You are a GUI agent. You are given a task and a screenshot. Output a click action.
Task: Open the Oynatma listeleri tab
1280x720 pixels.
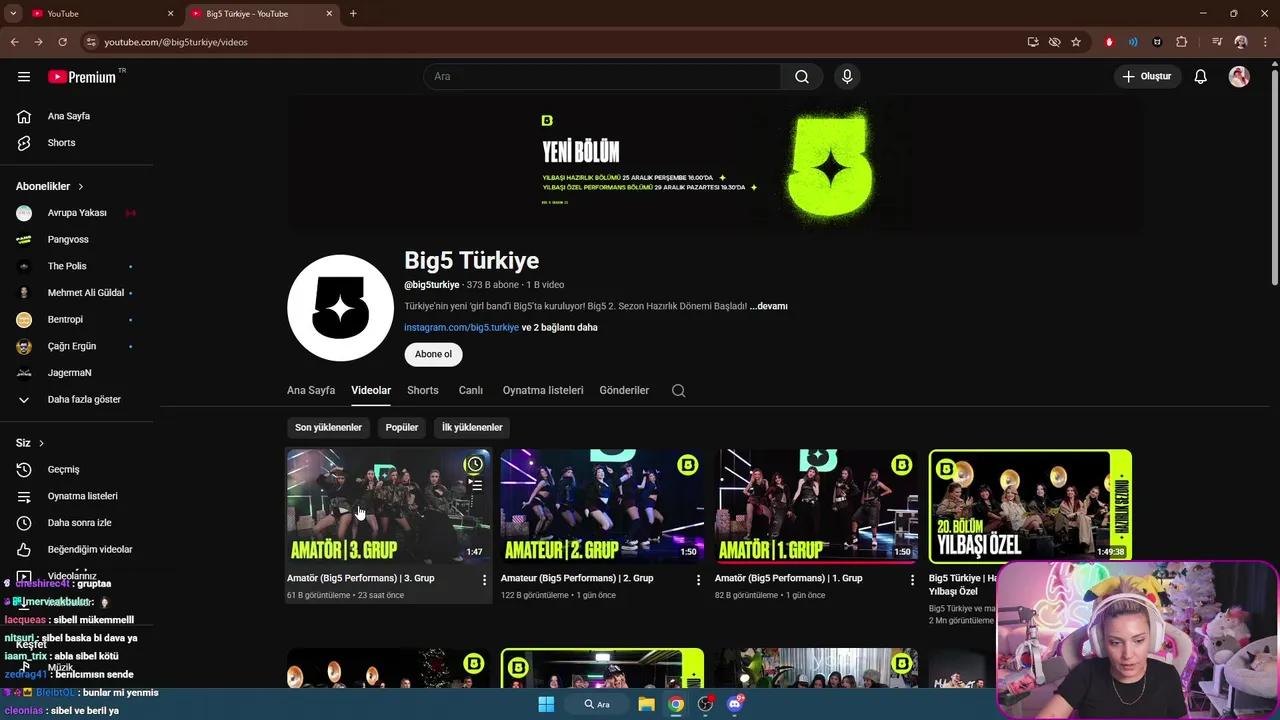click(543, 390)
